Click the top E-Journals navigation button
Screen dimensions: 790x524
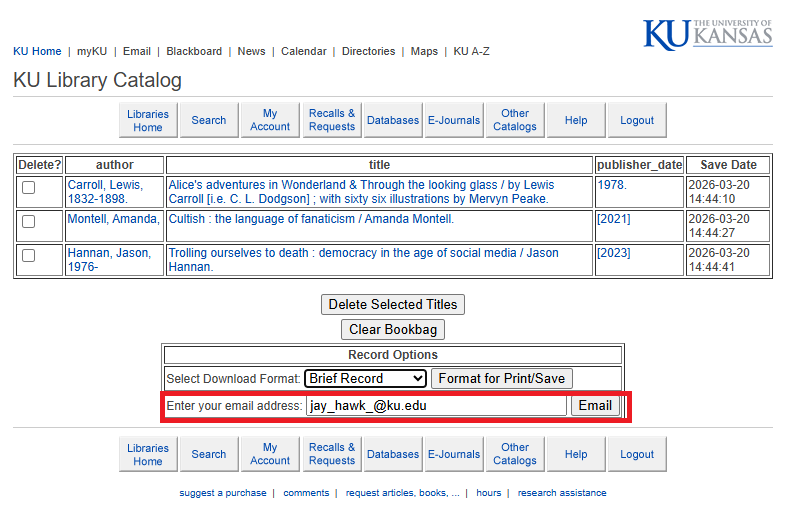pos(454,120)
